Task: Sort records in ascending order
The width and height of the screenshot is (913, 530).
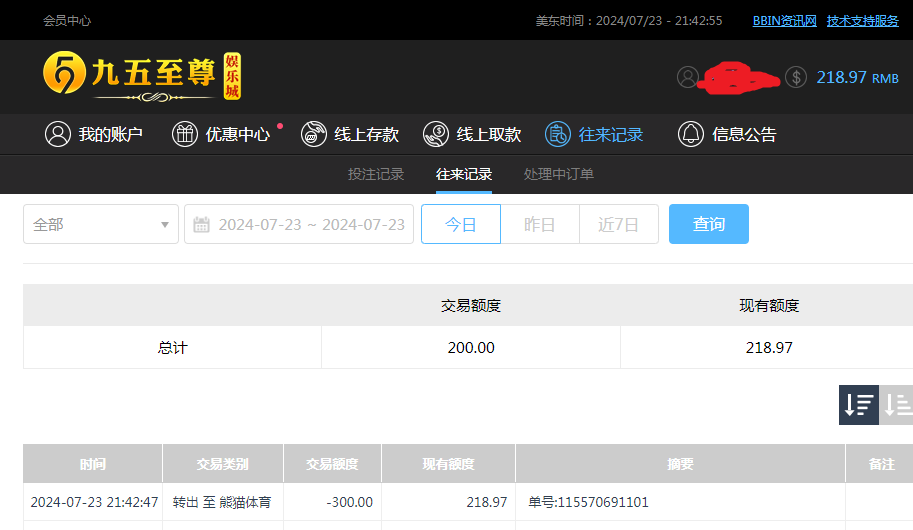Action: pos(897,405)
